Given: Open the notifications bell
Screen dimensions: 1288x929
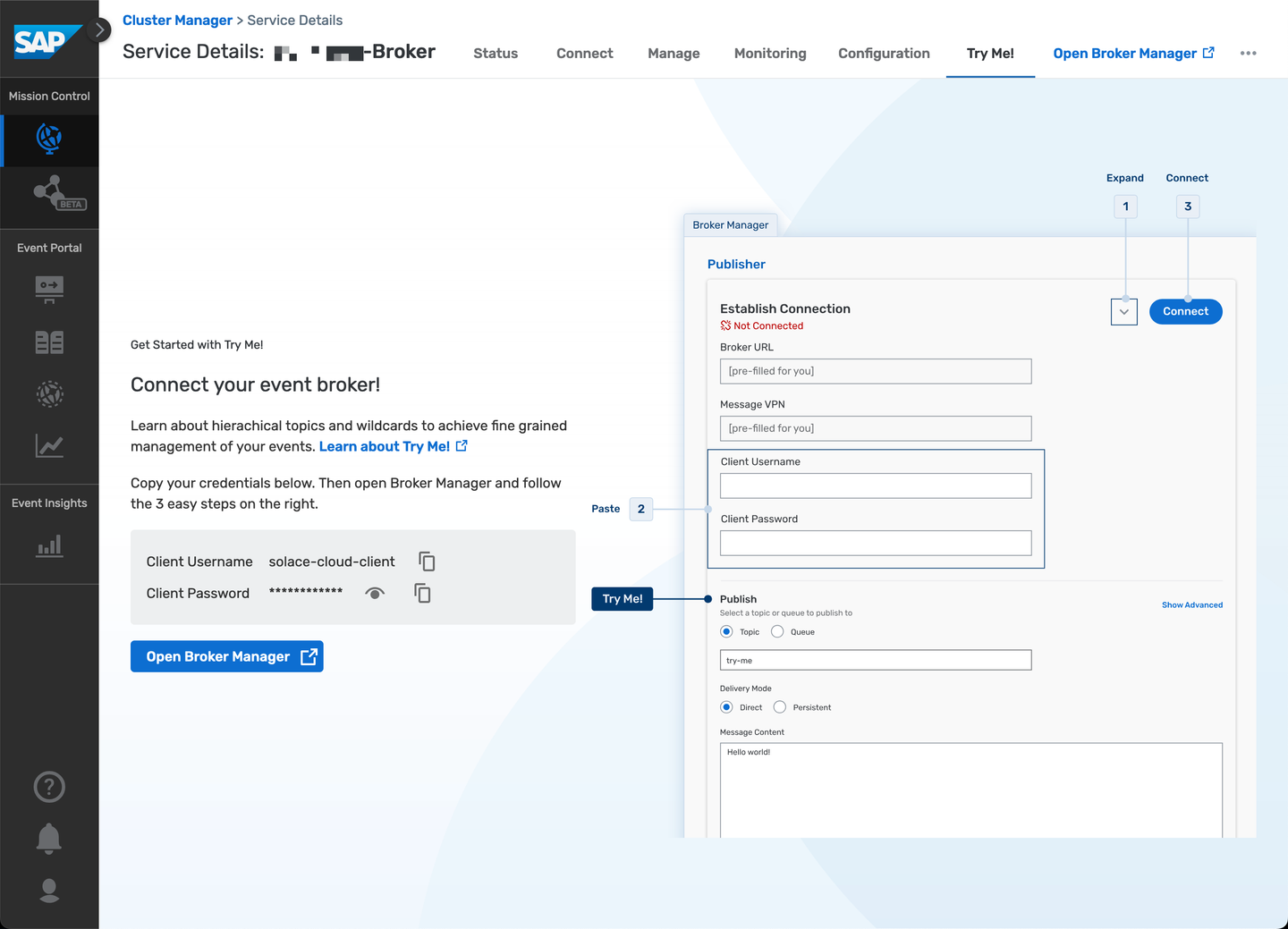Looking at the screenshot, I should (49, 839).
